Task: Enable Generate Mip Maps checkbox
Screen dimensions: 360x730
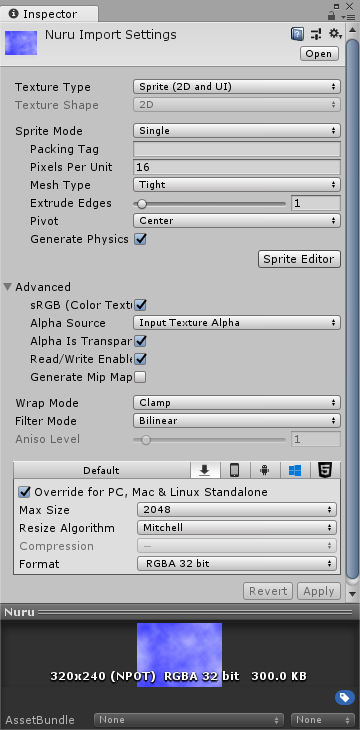Action: point(140,377)
